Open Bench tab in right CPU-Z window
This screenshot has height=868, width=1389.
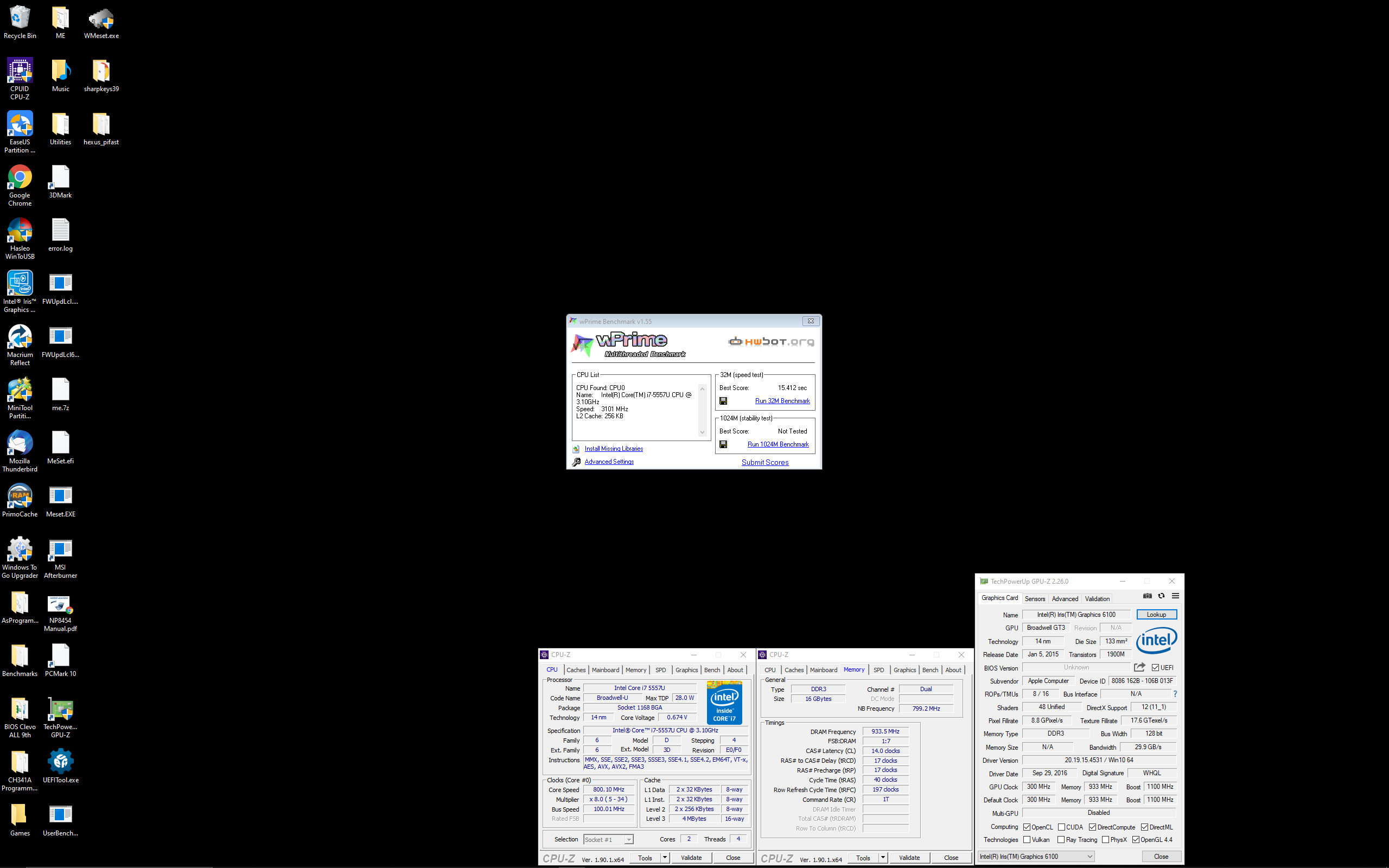pos(931,670)
